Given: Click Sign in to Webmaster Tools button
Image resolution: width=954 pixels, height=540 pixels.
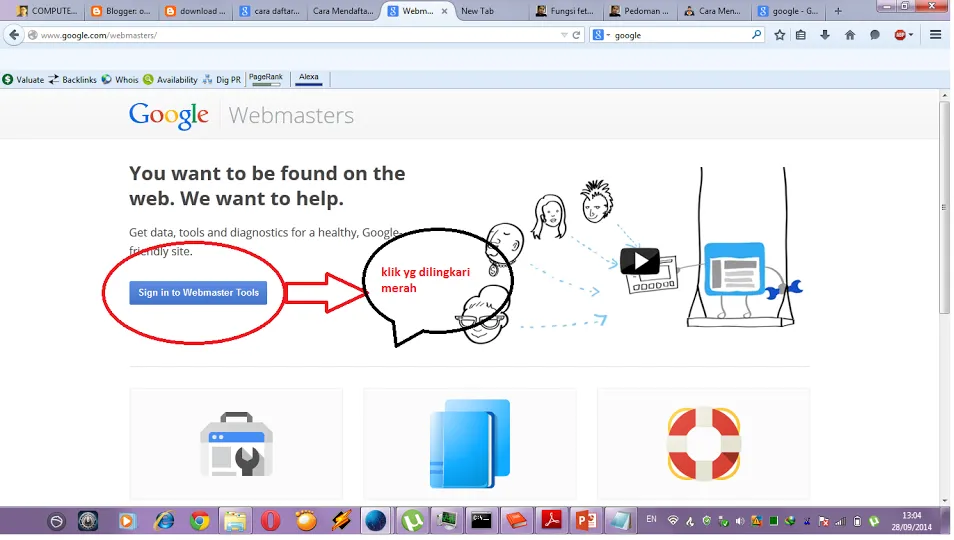Looking at the screenshot, I should pyautogui.click(x=198, y=292).
